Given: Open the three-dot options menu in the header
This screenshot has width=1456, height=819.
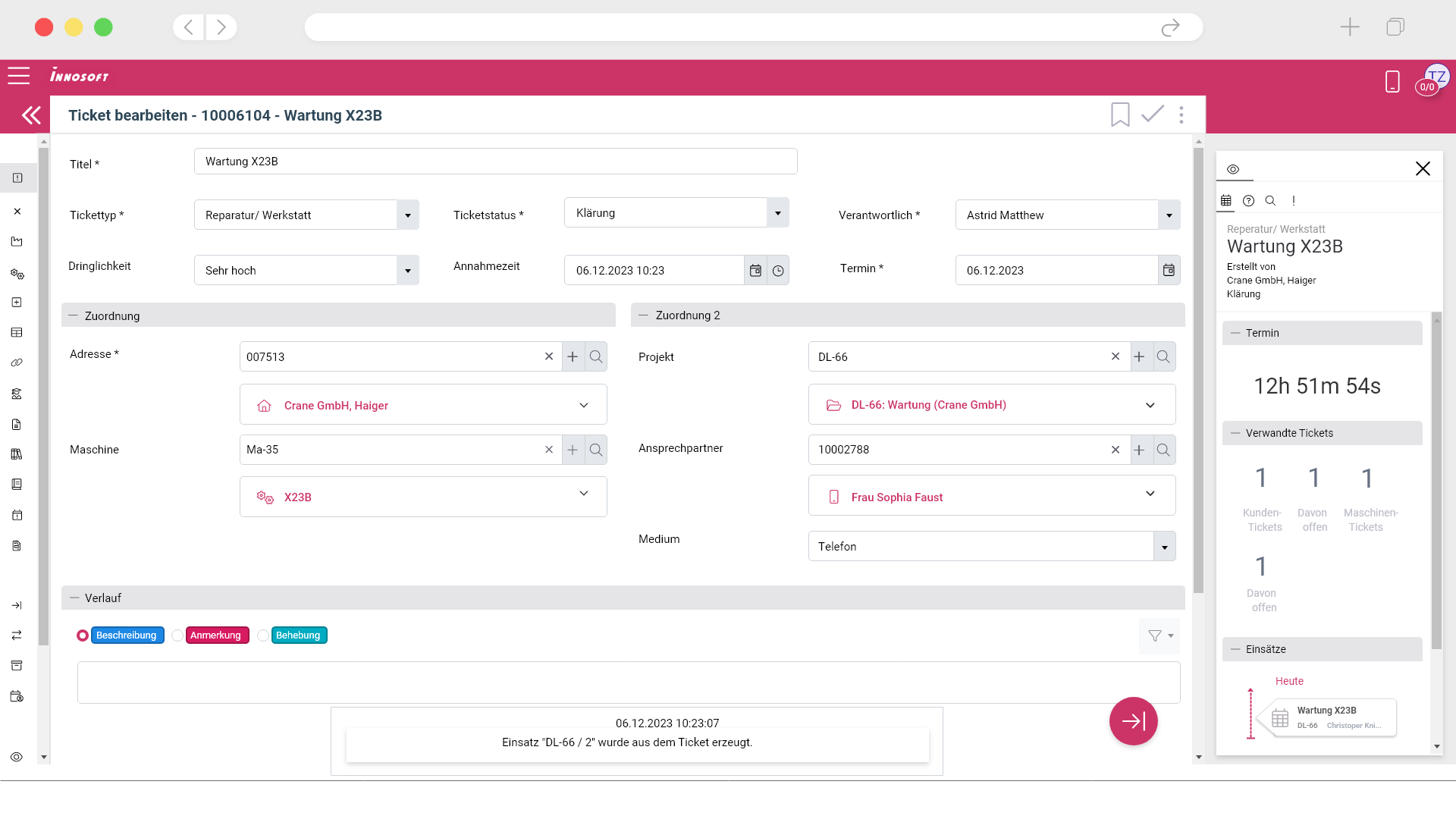Looking at the screenshot, I should [1181, 115].
